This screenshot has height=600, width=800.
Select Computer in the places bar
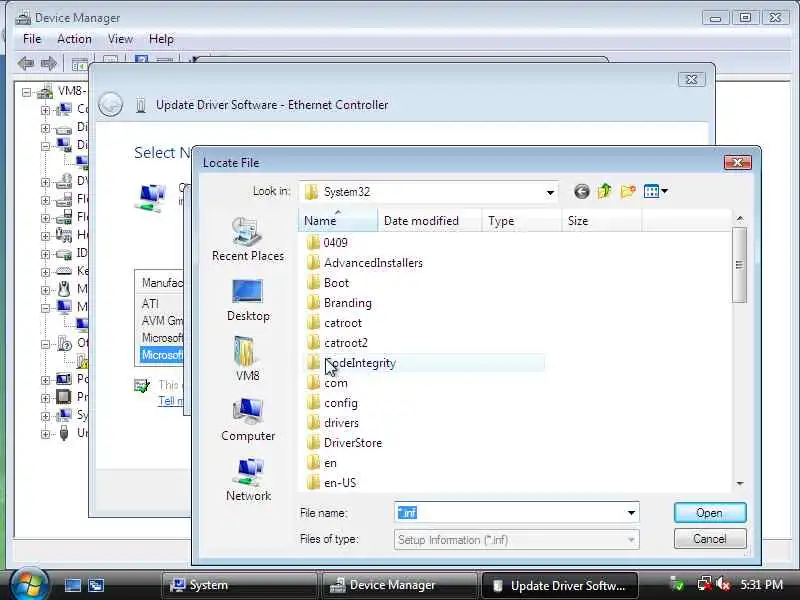click(248, 419)
